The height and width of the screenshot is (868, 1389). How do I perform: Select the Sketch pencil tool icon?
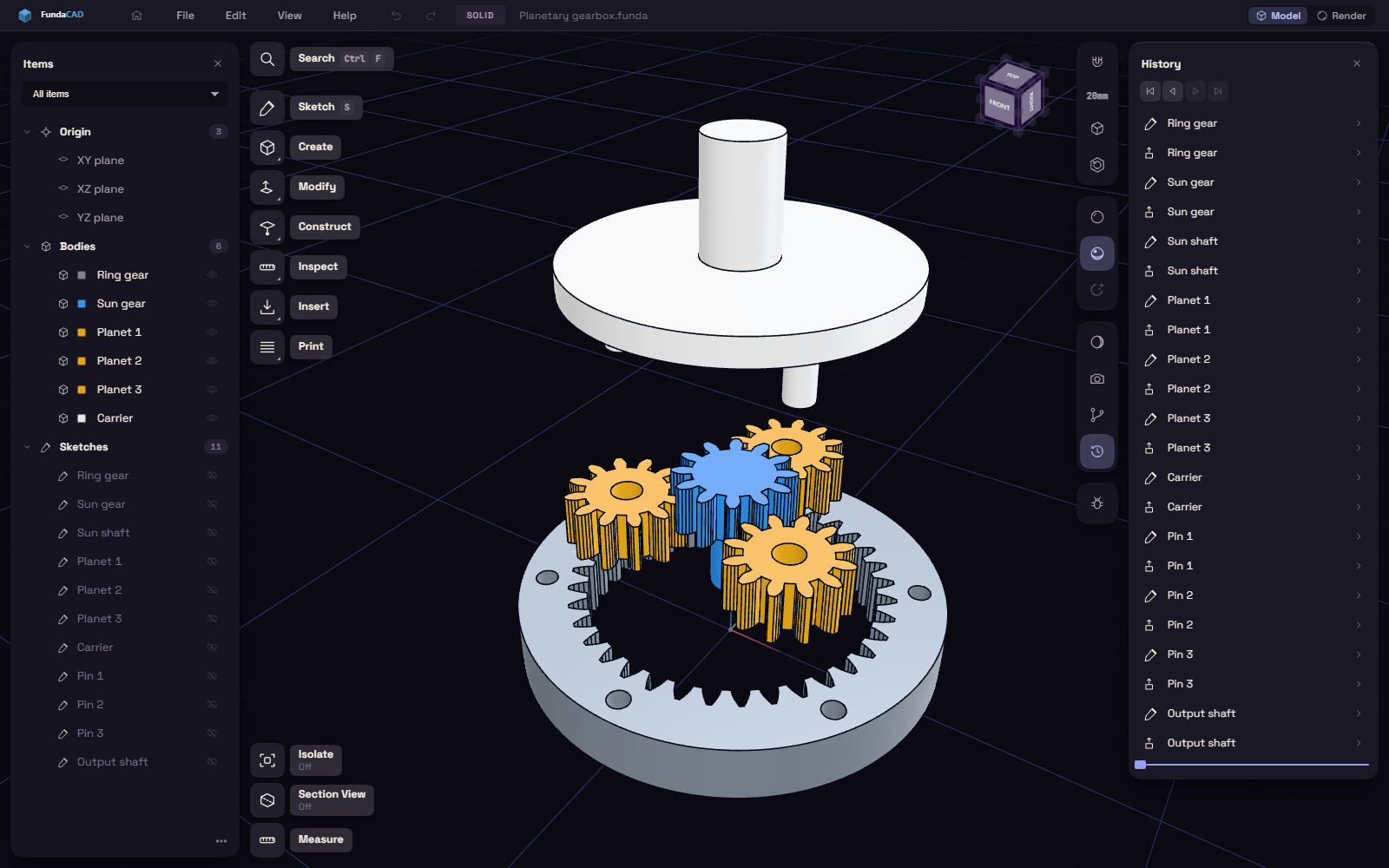pyautogui.click(x=267, y=108)
